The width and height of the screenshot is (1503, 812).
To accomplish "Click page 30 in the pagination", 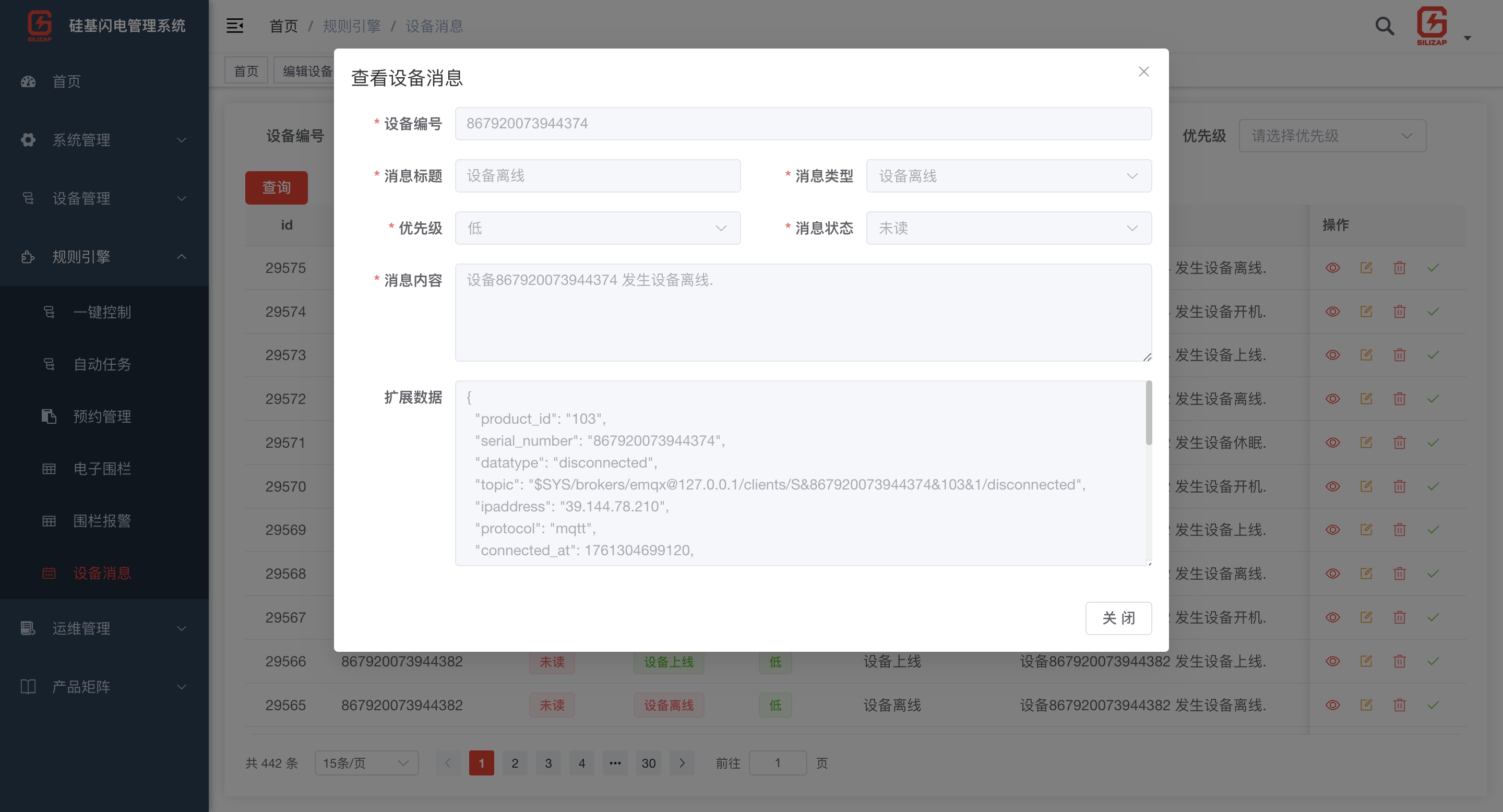I will (x=648, y=762).
